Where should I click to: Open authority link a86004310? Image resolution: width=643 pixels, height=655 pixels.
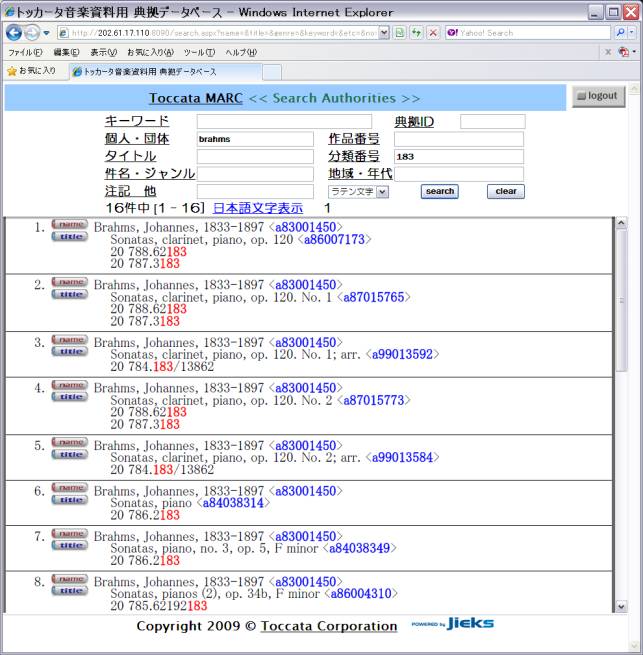point(361,593)
